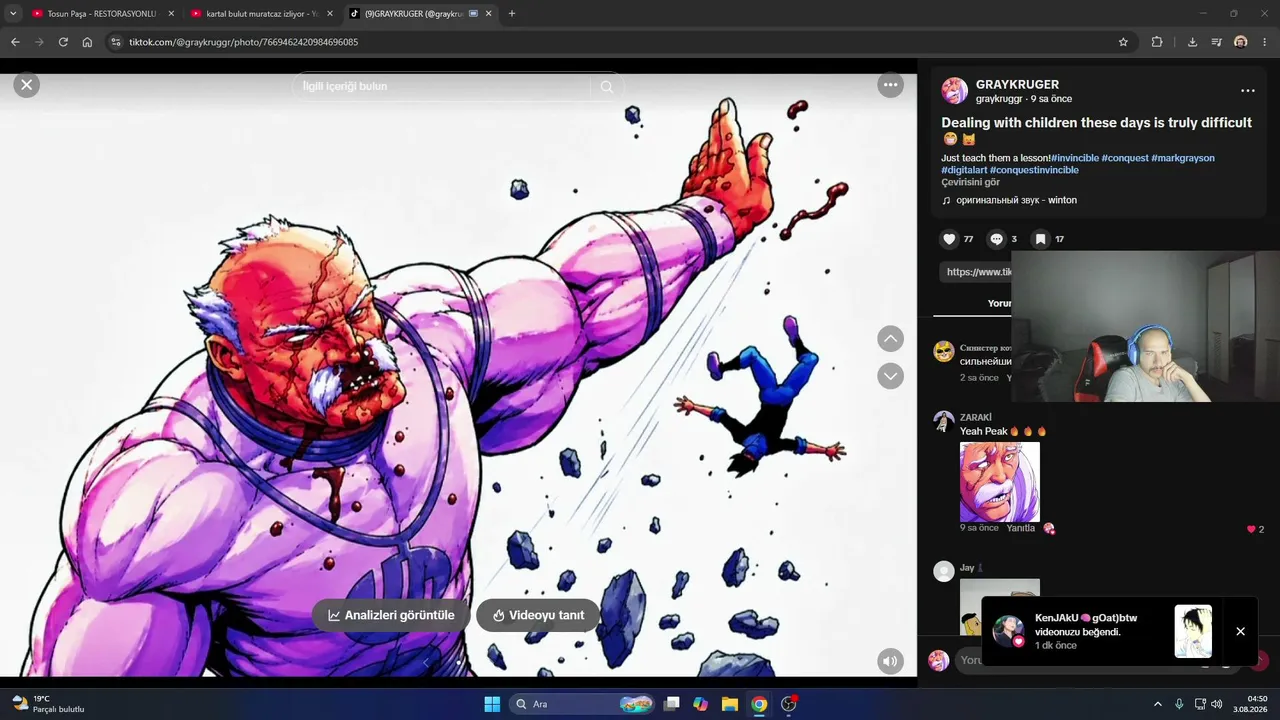The height and width of the screenshot is (720, 1280).
Task: Open the Chrome profile avatar
Action: (1241, 42)
